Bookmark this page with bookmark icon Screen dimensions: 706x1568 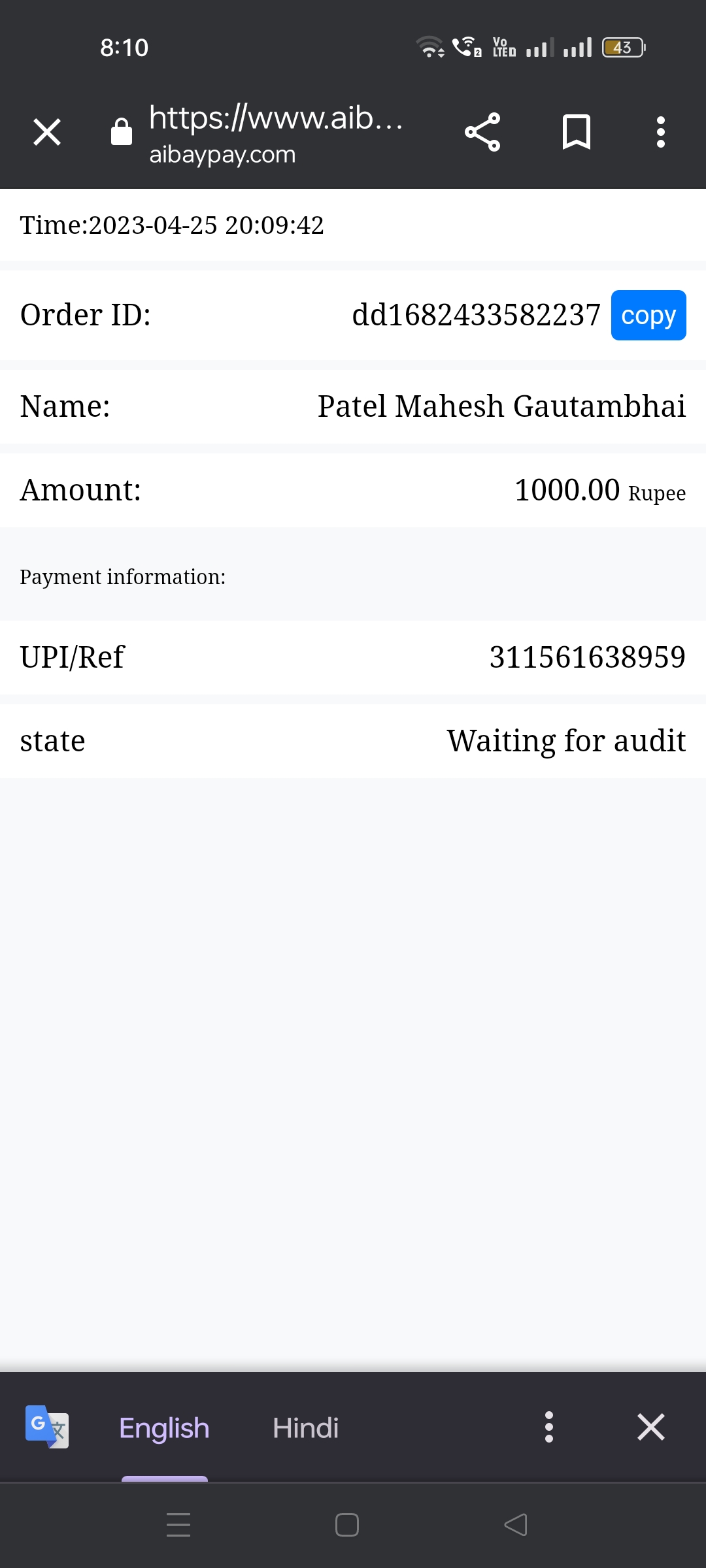(577, 132)
